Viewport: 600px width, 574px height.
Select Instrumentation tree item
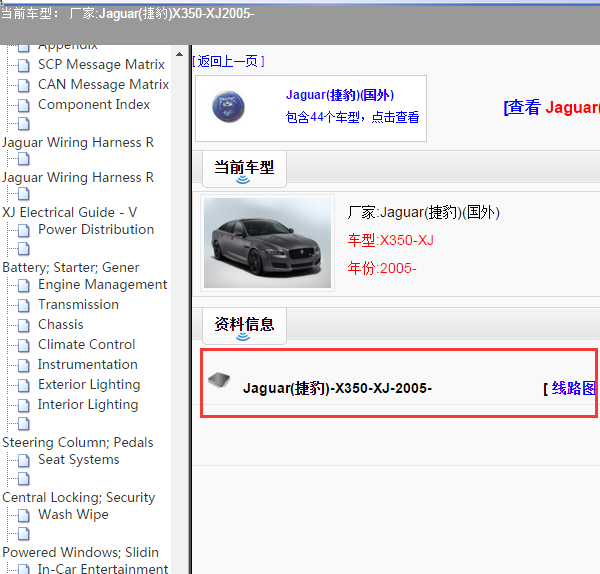[88, 365]
